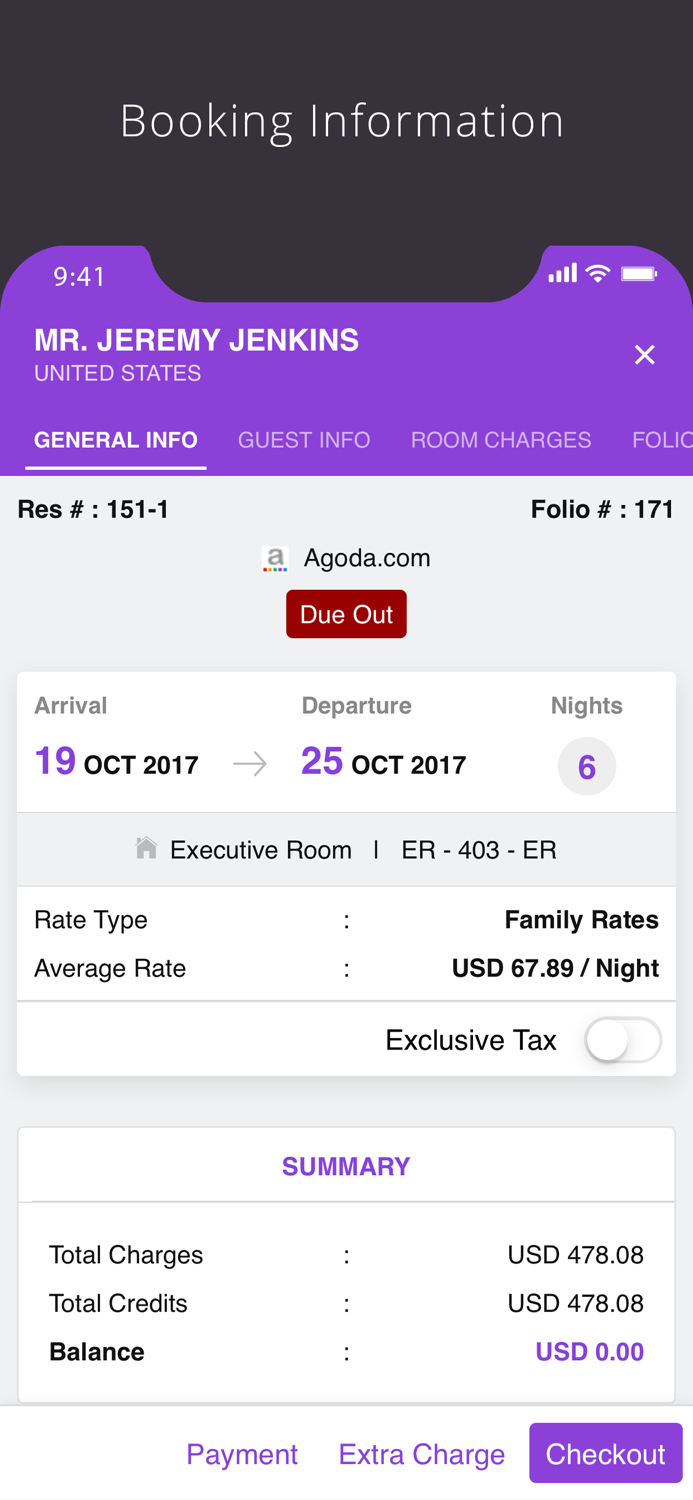Switch to the Guest Info tab
693x1500 pixels.
click(304, 439)
